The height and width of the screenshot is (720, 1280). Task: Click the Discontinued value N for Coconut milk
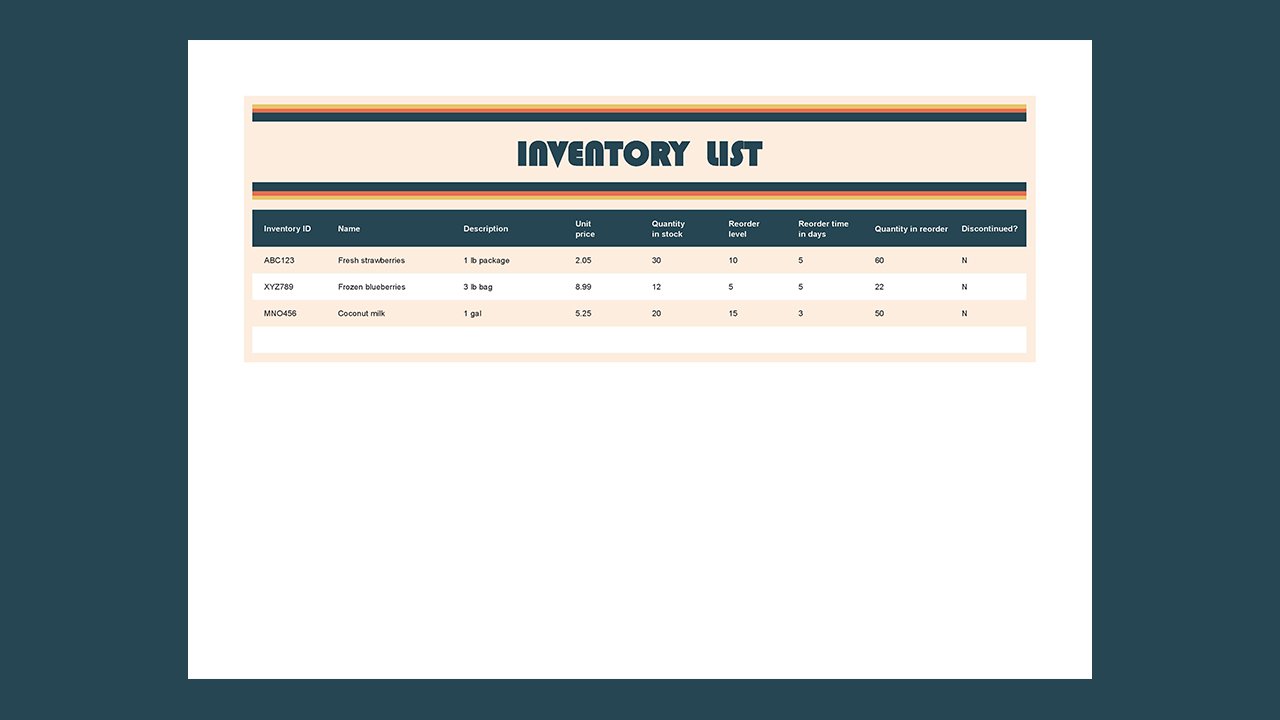pos(963,313)
